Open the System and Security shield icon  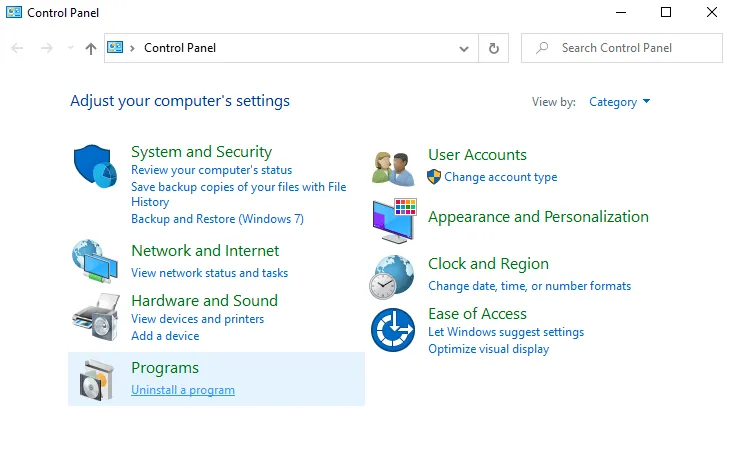click(95, 166)
